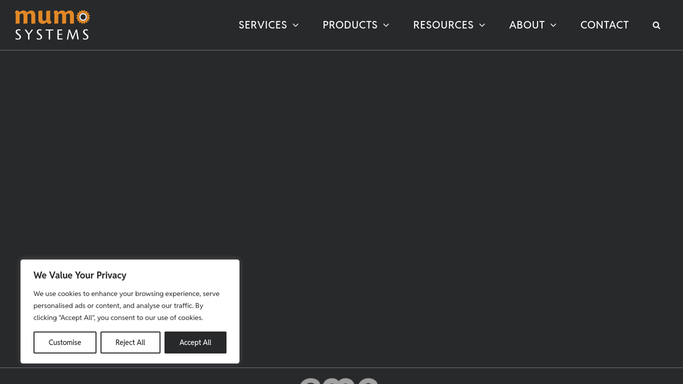683x384 pixels.
Task: Expand the About menu chevron
Action: [554, 25]
